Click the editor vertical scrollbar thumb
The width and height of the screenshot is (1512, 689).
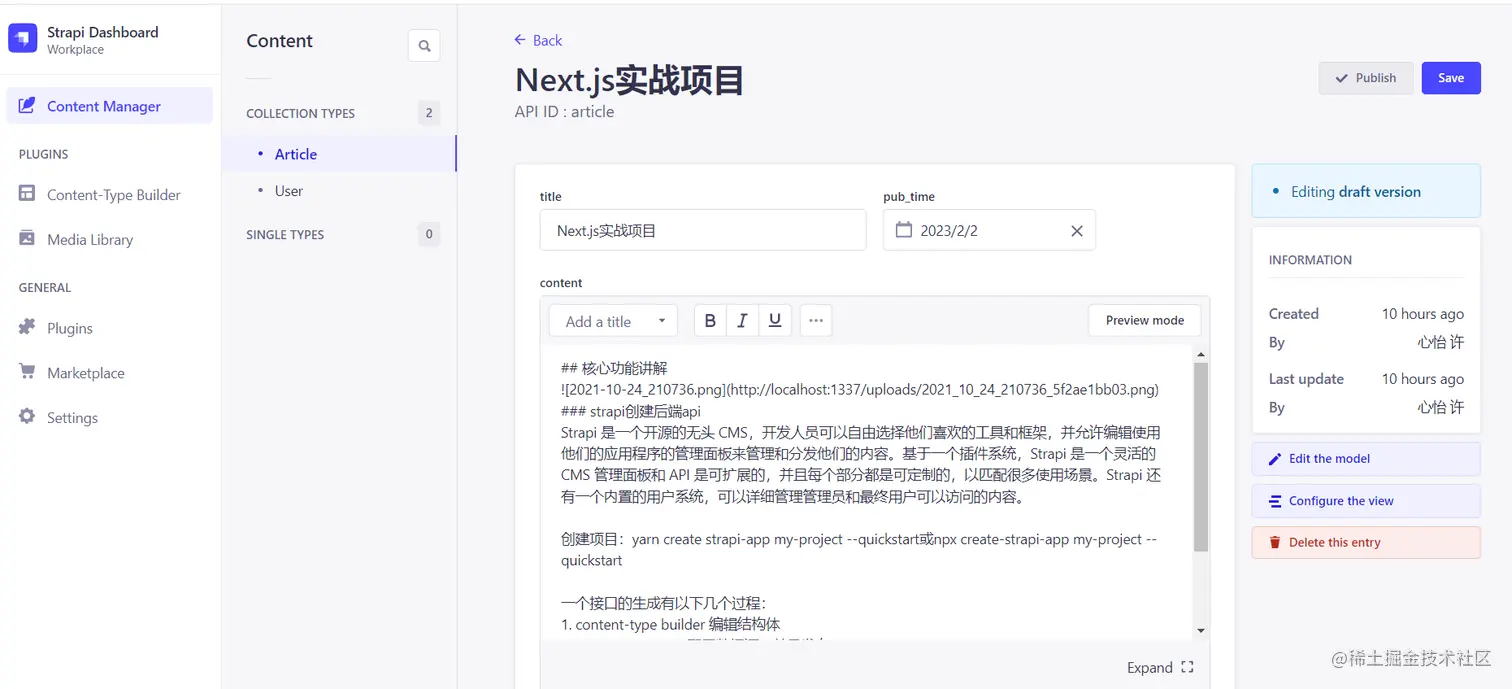(x=1201, y=457)
